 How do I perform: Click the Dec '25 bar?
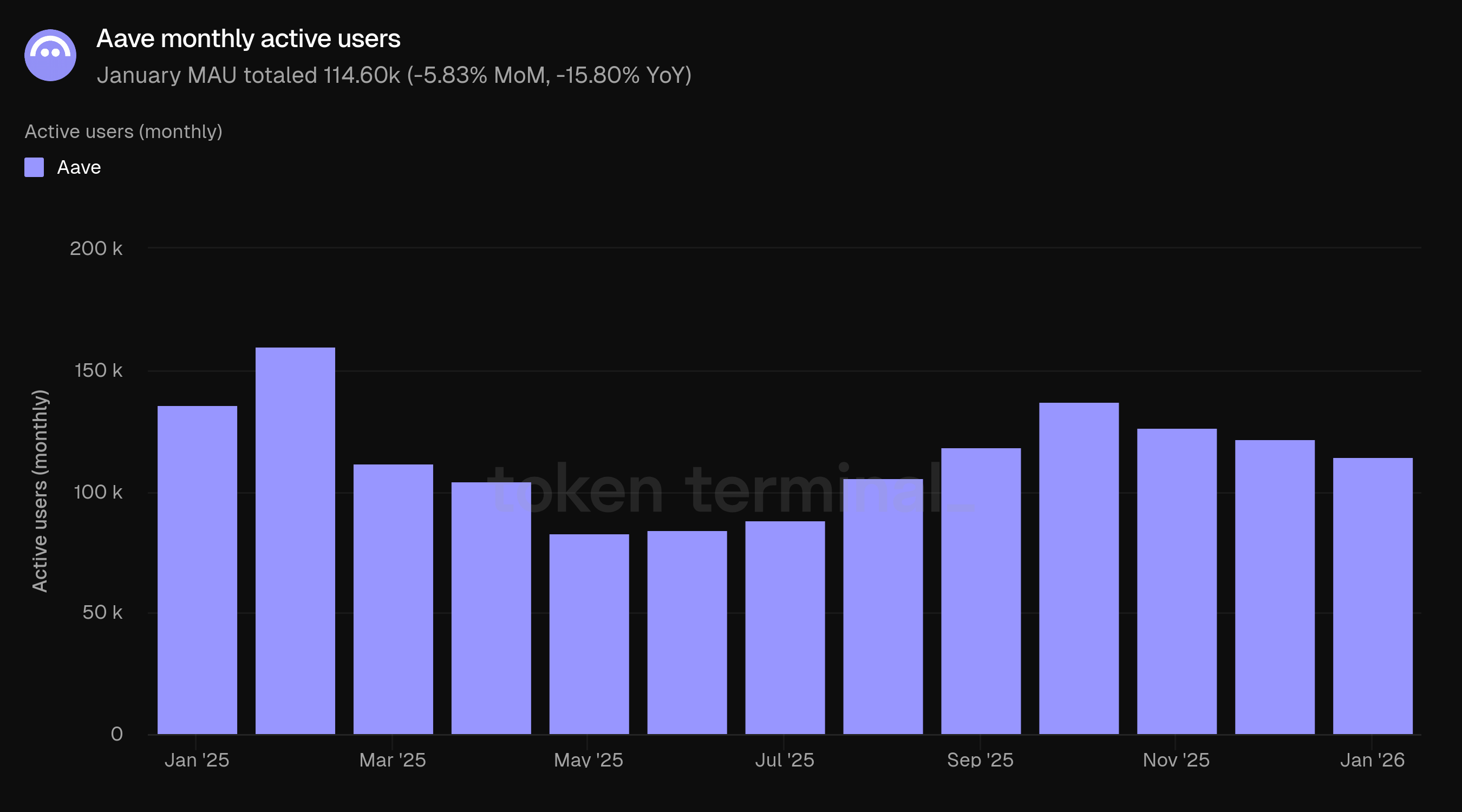click(x=1275, y=587)
